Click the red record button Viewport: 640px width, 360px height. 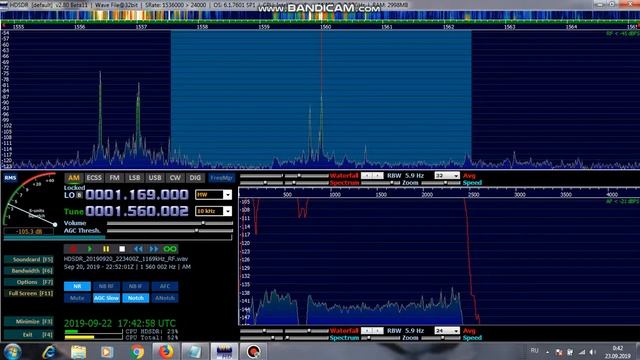click(x=73, y=249)
